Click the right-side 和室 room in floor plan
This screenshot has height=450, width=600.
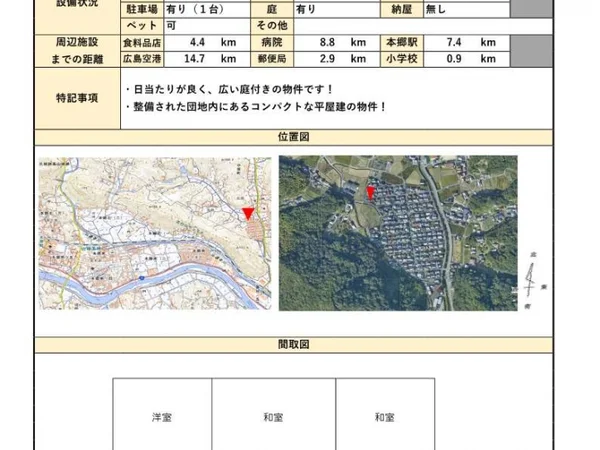tap(385, 414)
